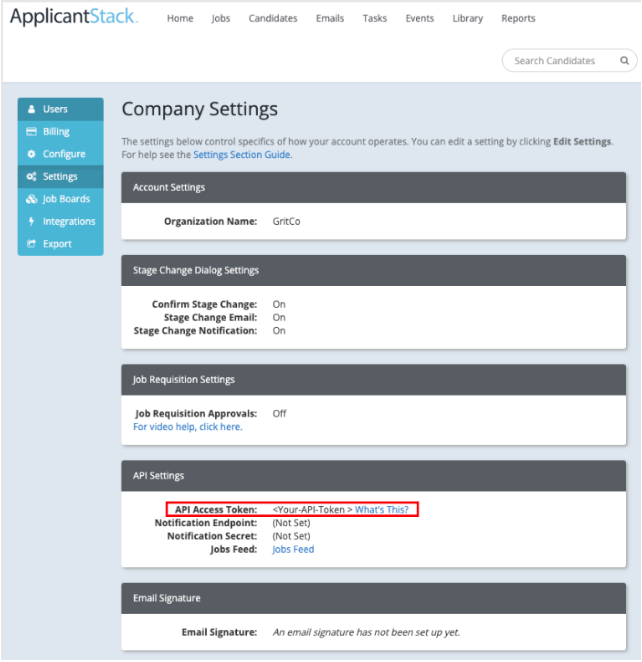Click the API Access Token label

coord(216,510)
